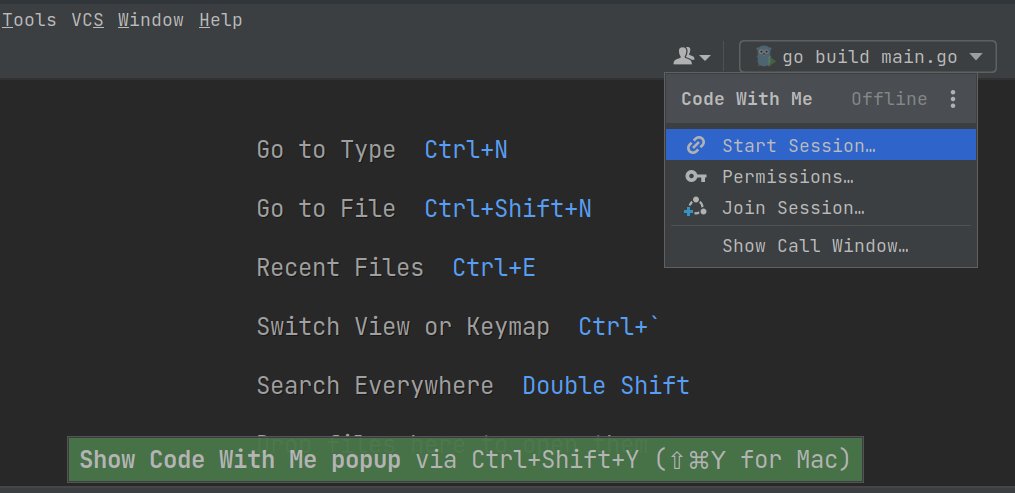Click the green Show Code With Me popup banner
This screenshot has width=1015, height=493.
465,460
